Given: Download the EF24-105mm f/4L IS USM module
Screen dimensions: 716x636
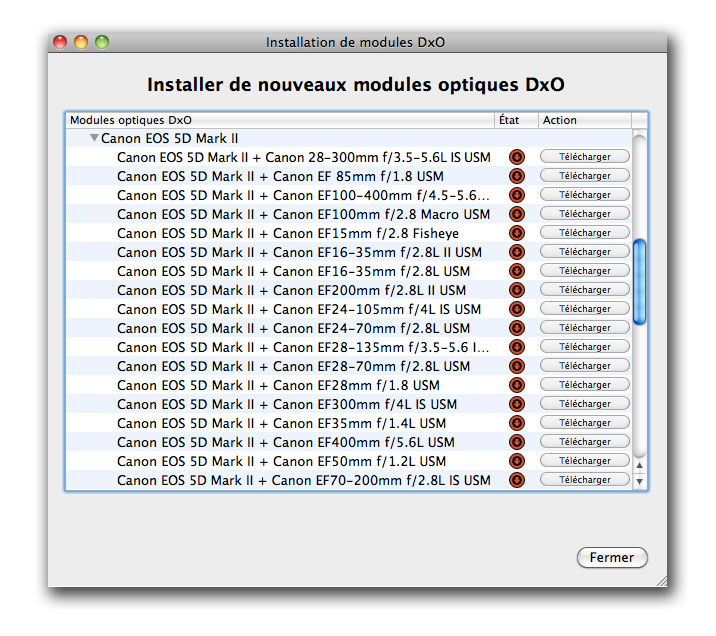Looking at the screenshot, I should point(584,309).
